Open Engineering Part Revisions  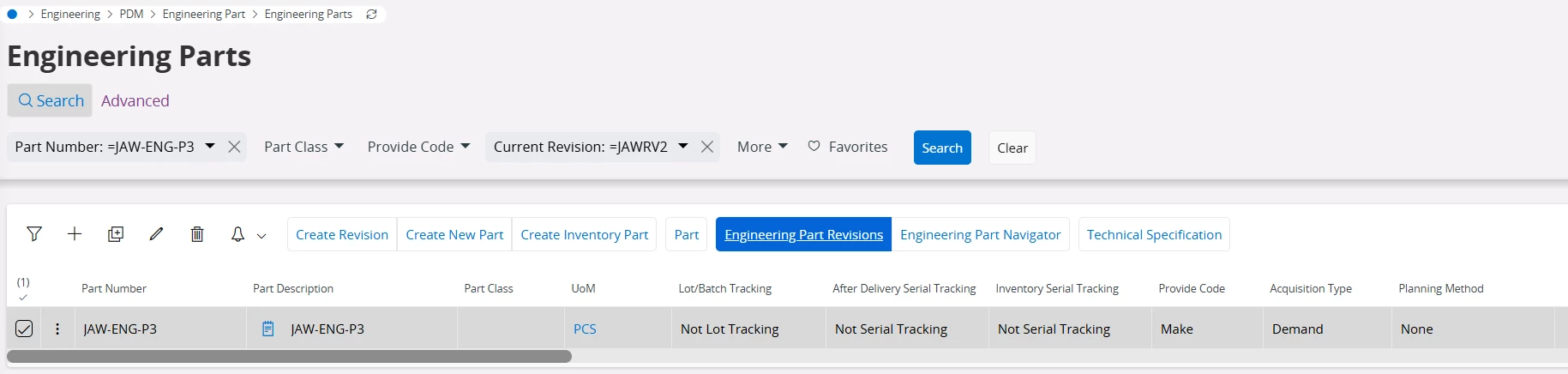point(803,234)
